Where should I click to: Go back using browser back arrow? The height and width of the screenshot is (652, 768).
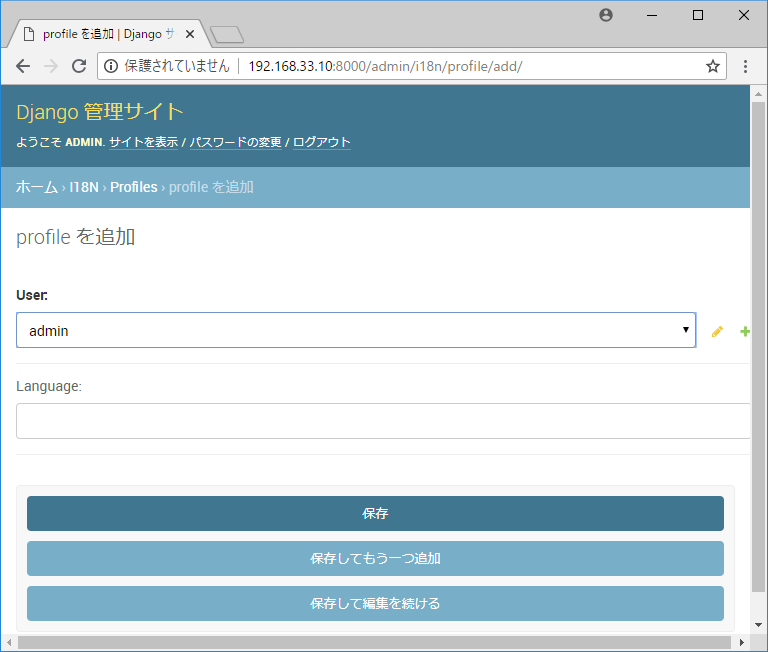tap(23, 66)
